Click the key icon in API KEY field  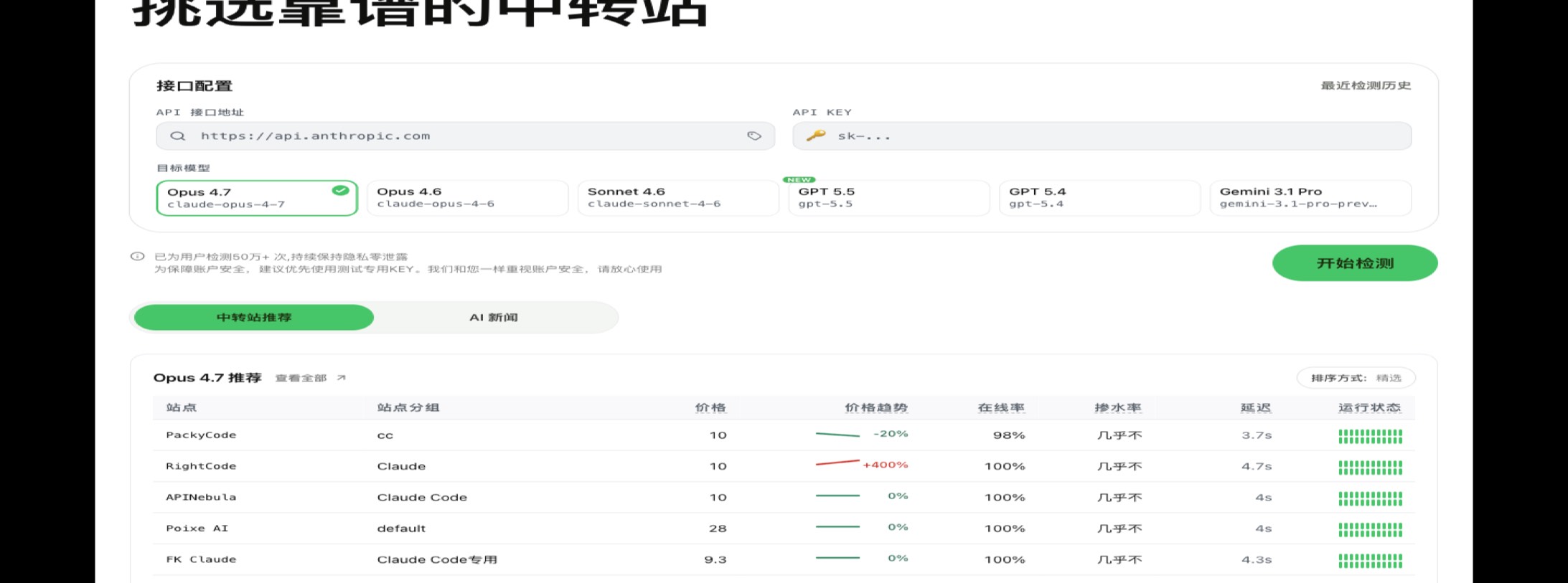pos(815,136)
